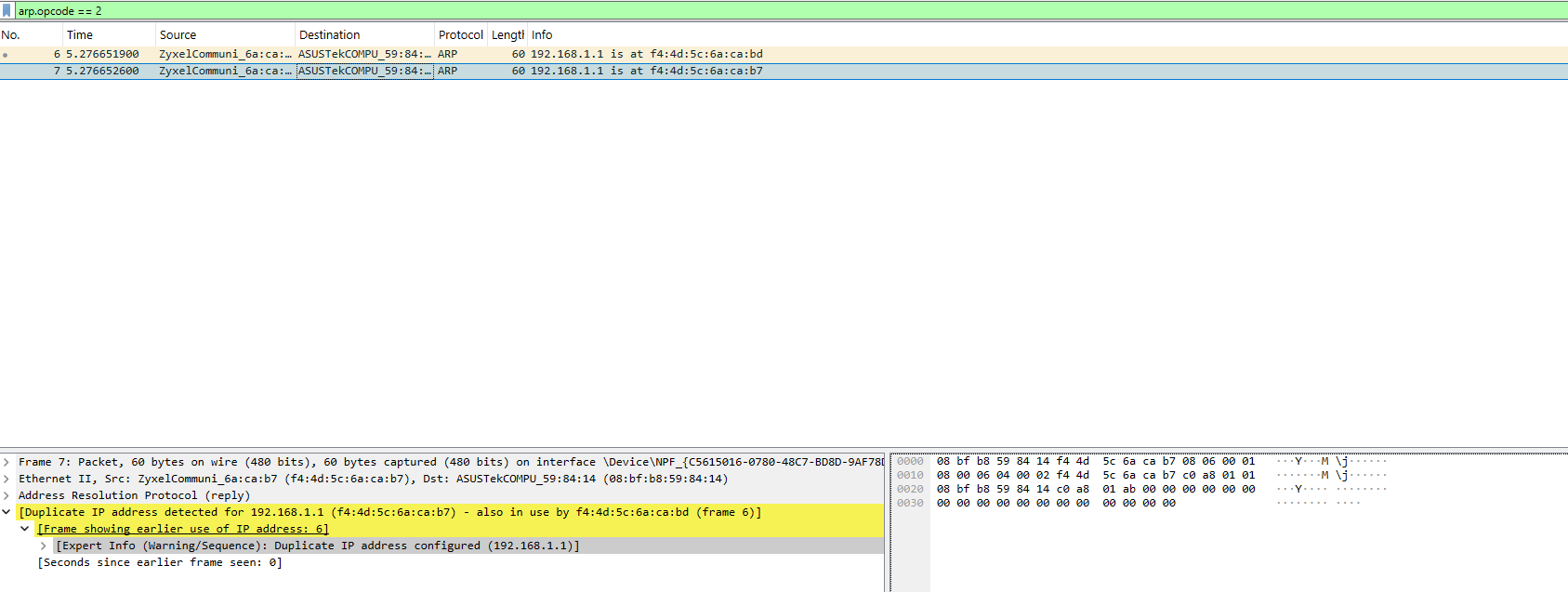Click hex offset 0020 row bytes
The image size is (1568, 592).
(1096, 489)
